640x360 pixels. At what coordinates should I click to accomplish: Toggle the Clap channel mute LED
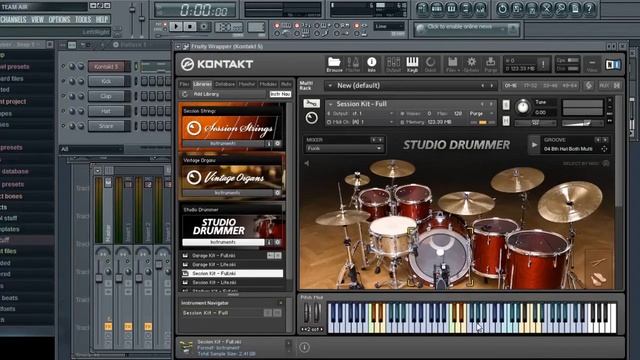point(63,96)
